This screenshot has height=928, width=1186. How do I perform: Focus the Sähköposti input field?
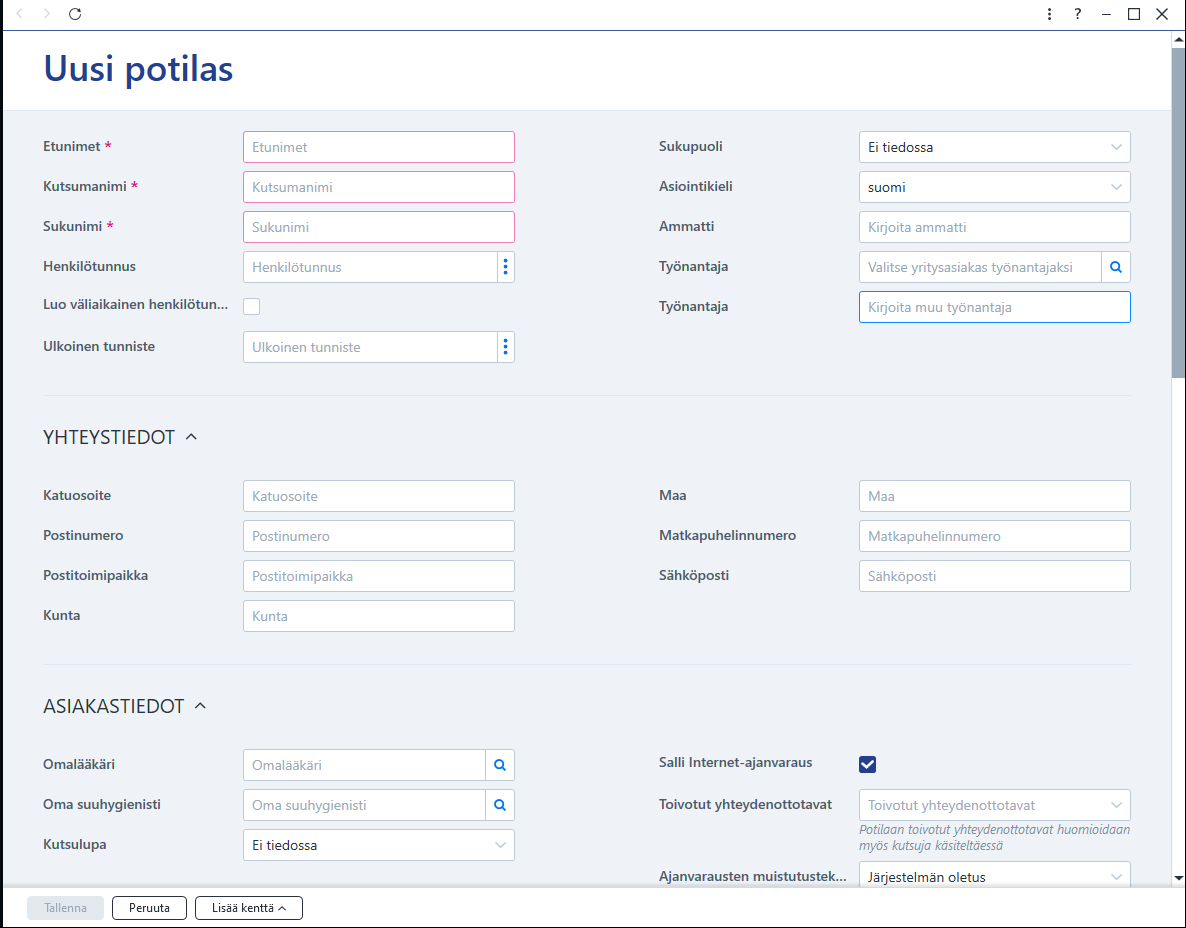tap(995, 576)
